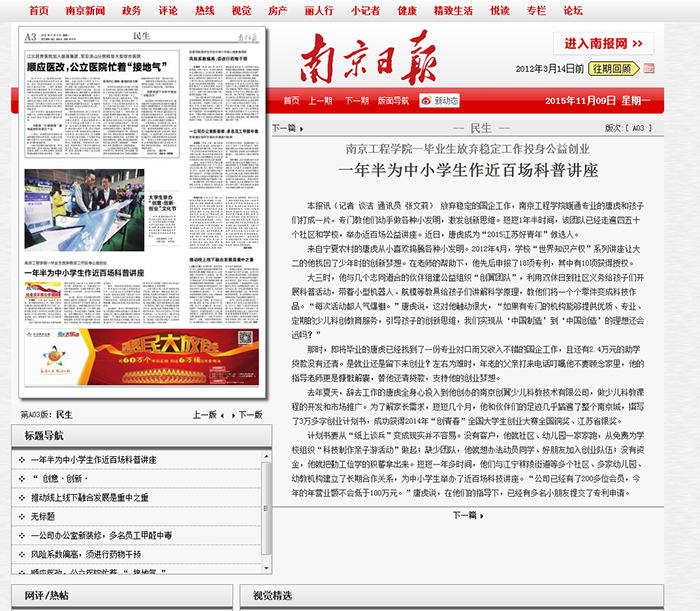Click bullet icon beside 无标题 headline

pyautogui.click(x=22, y=516)
